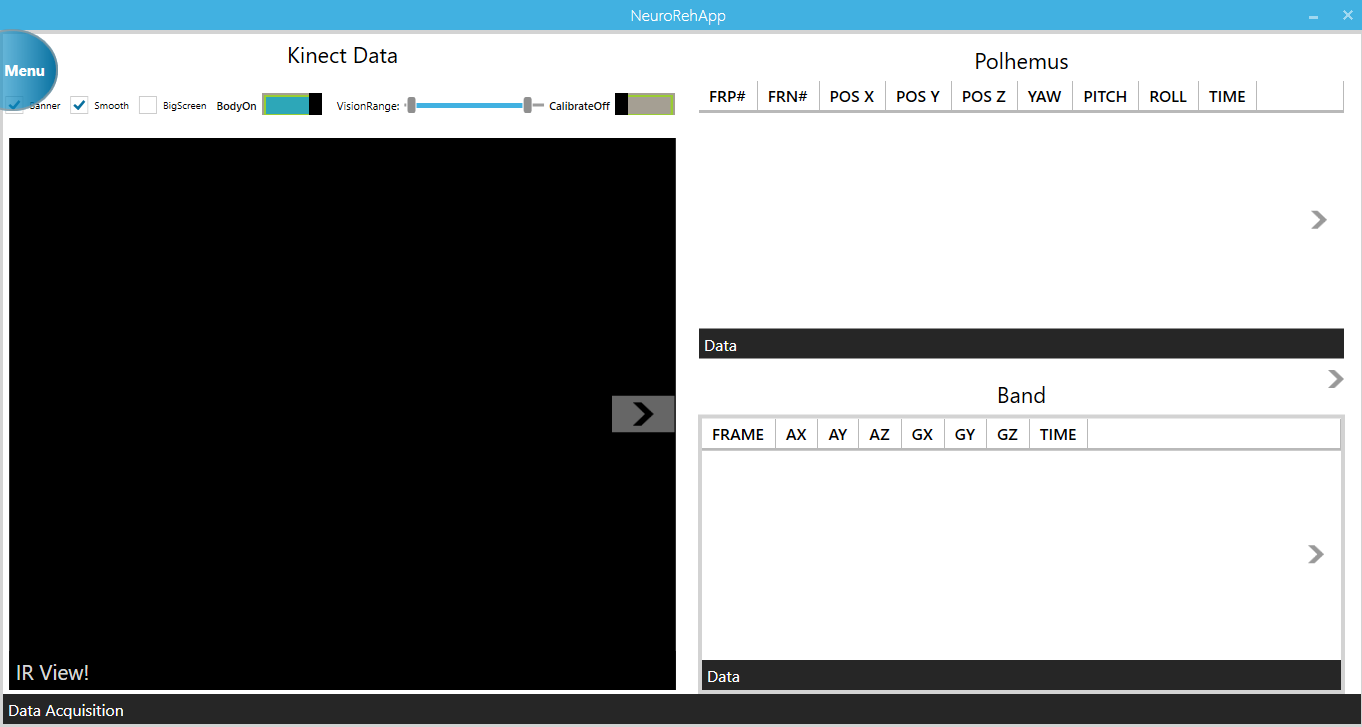Image resolution: width=1362 pixels, height=727 pixels.
Task: Click the Kinect view expand arrow
Action: click(x=643, y=414)
